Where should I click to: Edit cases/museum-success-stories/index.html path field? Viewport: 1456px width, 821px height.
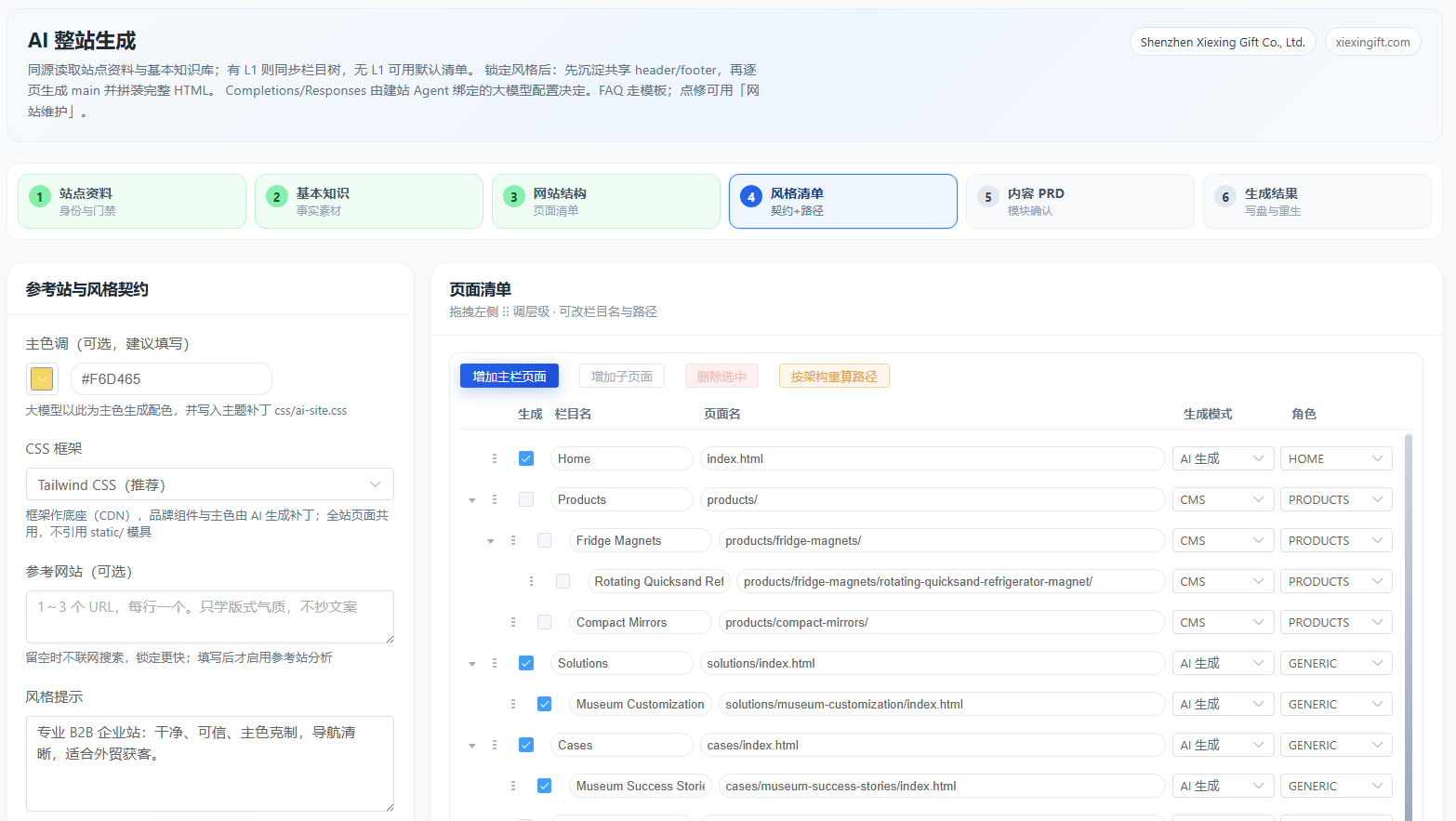[x=942, y=786]
